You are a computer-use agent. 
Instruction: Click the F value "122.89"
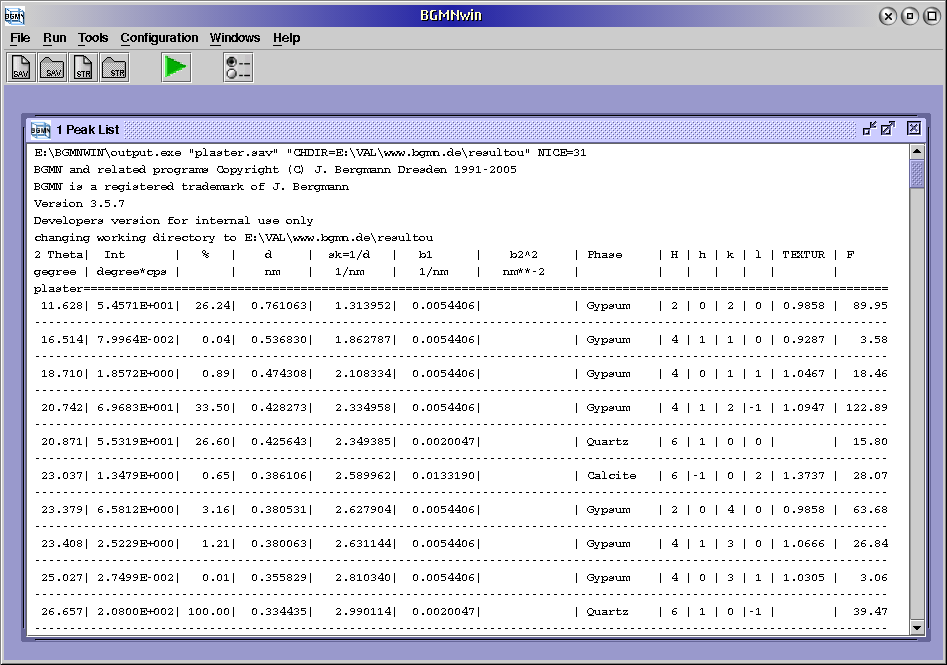867,408
